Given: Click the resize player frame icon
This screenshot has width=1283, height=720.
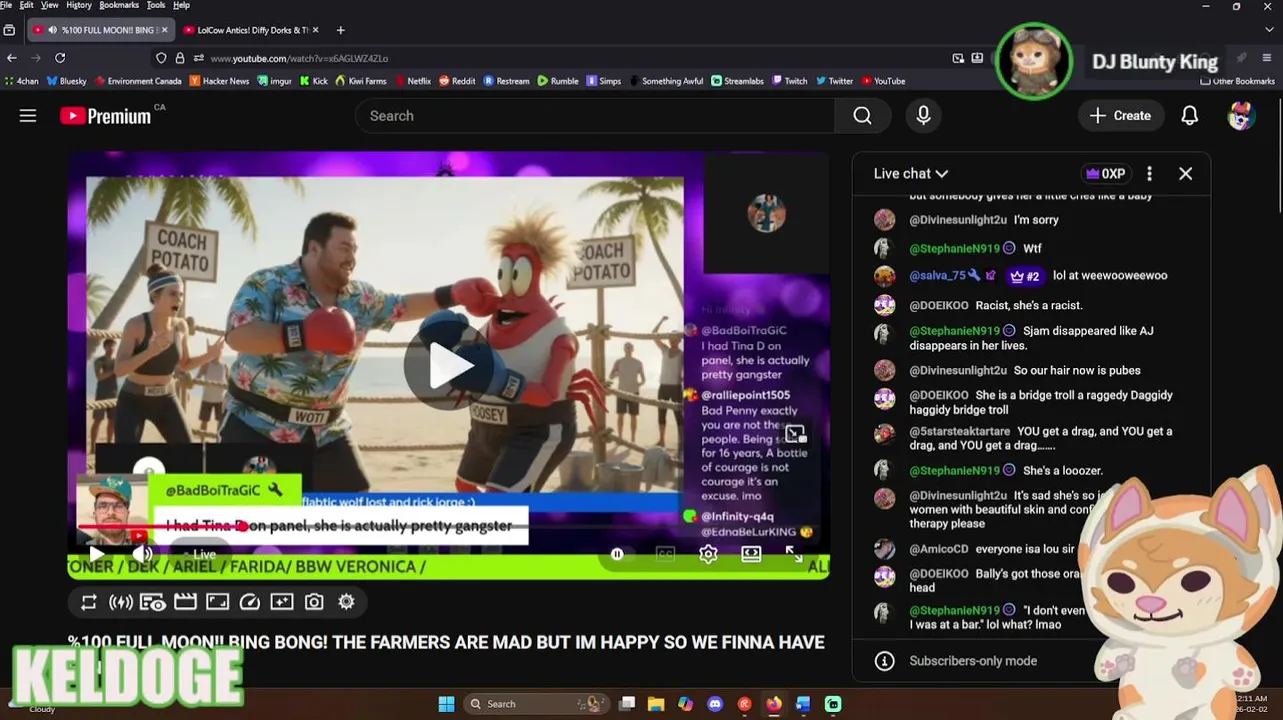Looking at the screenshot, I should (217, 602).
